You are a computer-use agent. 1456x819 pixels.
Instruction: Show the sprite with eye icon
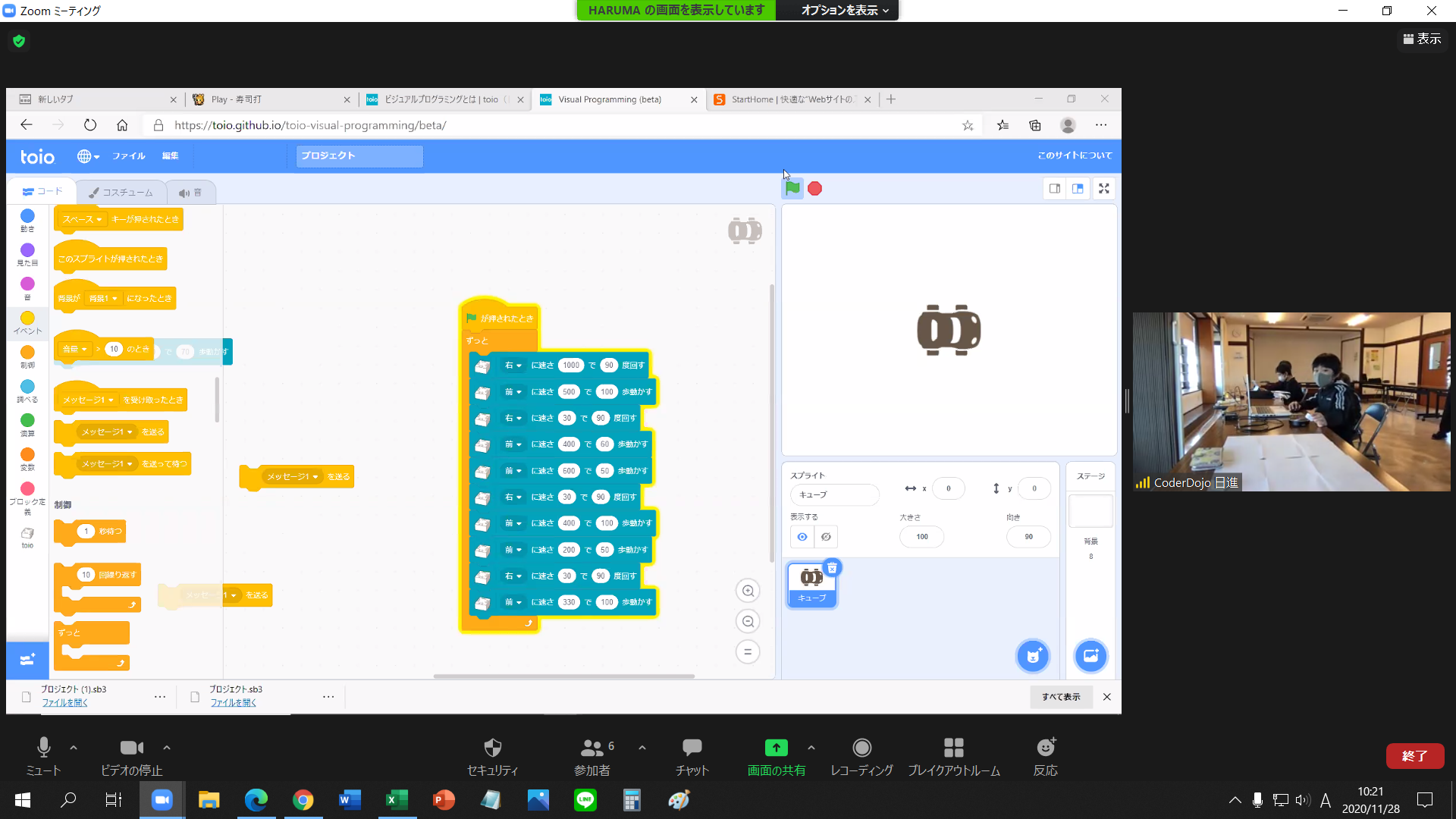click(802, 537)
